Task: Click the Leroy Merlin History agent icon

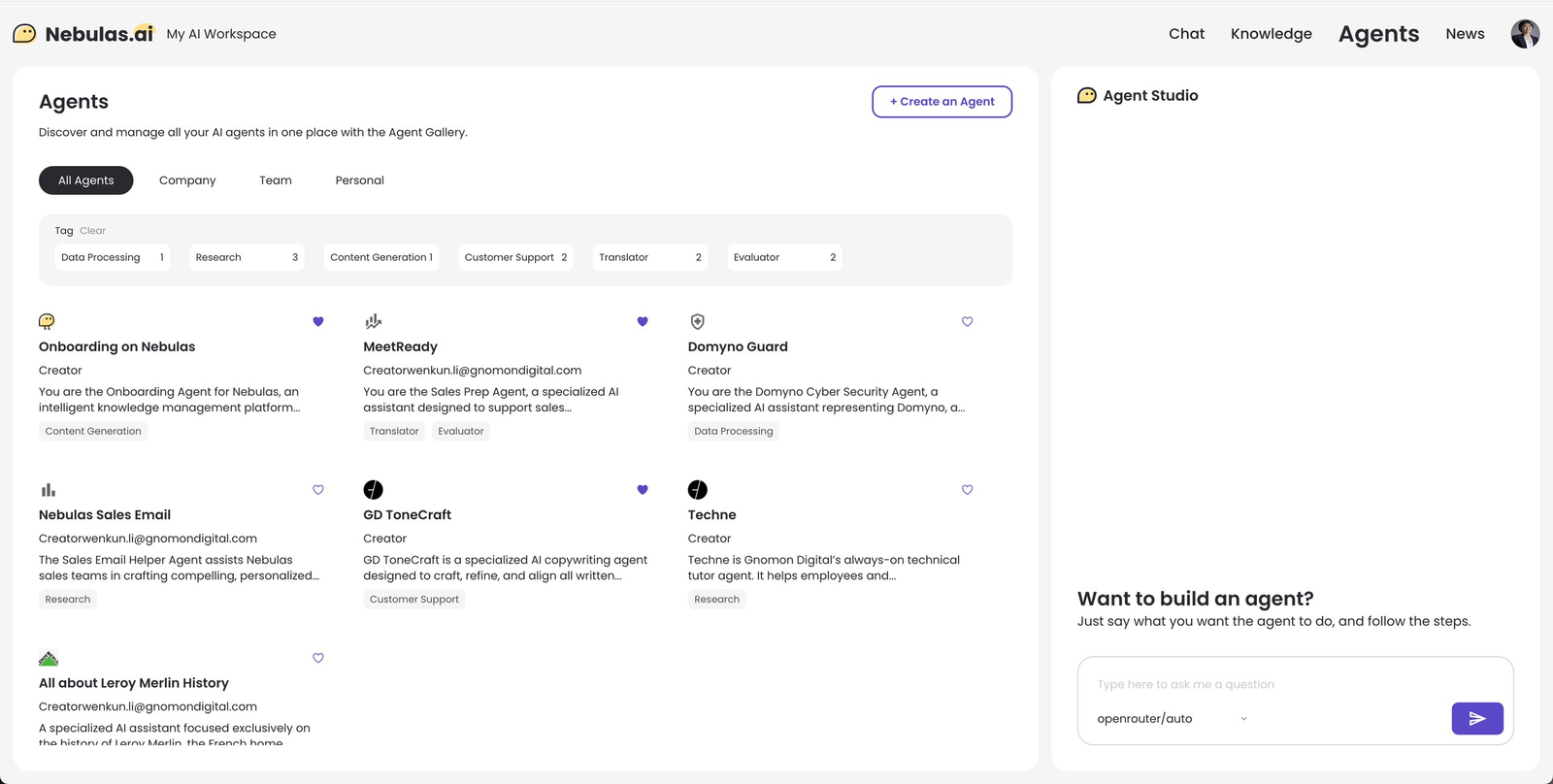Action: click(x=49, y=658)
